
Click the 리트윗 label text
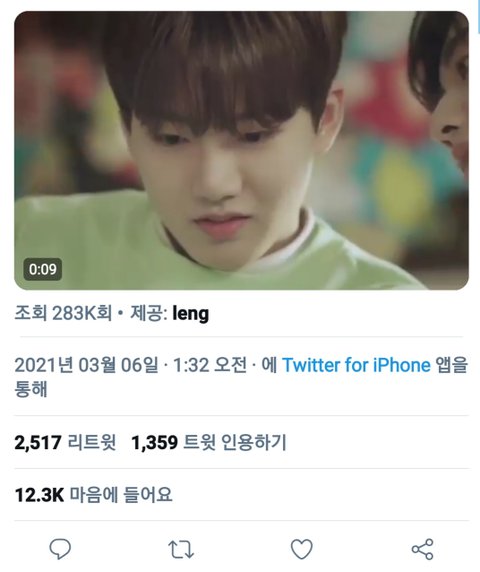[x=92, y=442]
